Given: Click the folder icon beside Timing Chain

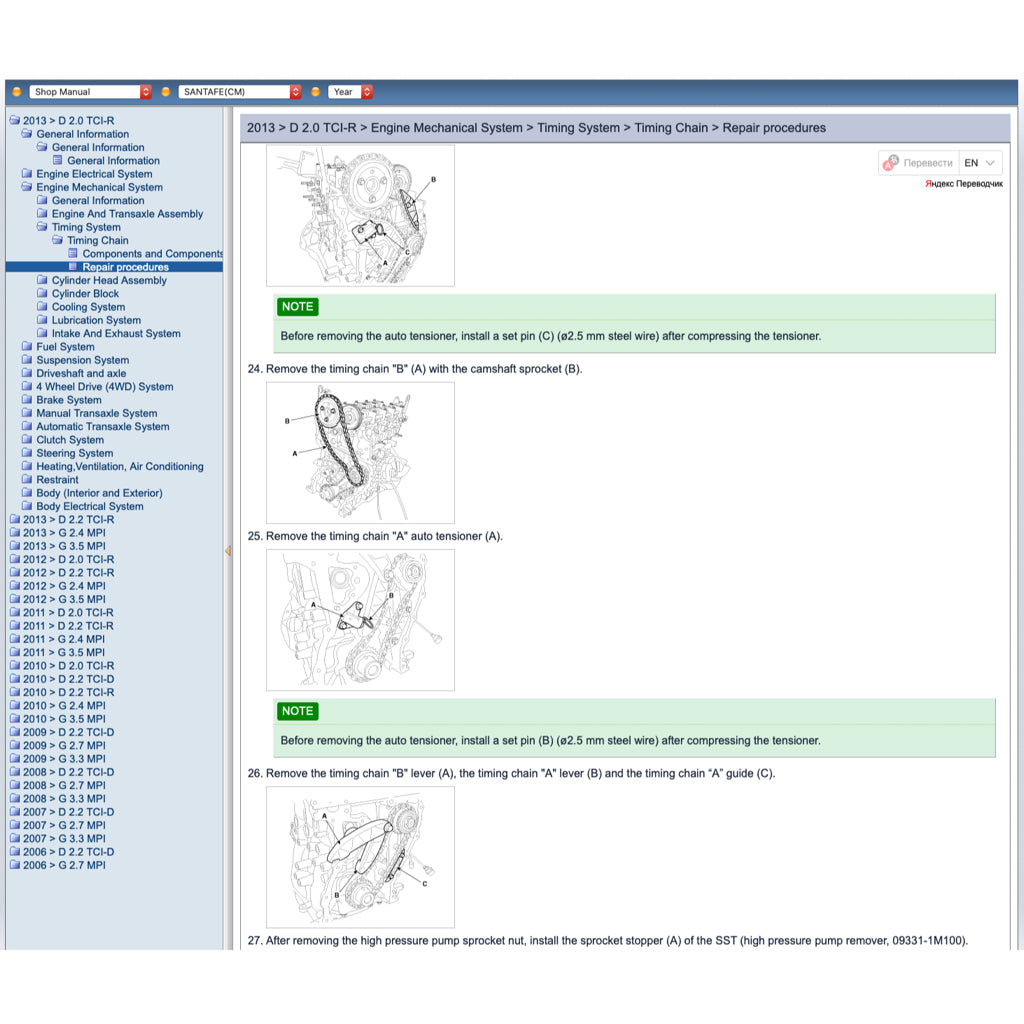Looking at the screenshot, I should click(58, 240).
